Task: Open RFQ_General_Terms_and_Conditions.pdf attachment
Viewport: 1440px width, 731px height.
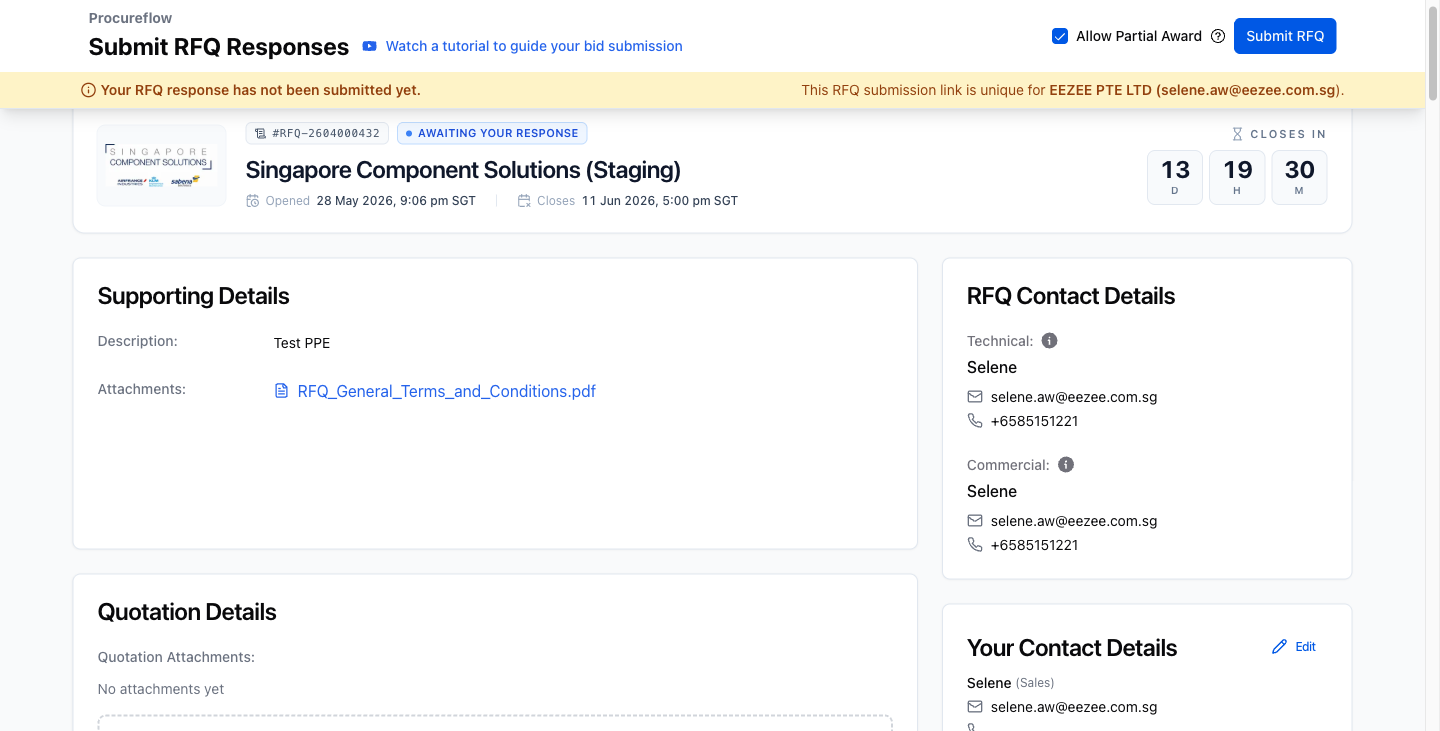Action: pos(447,391)
